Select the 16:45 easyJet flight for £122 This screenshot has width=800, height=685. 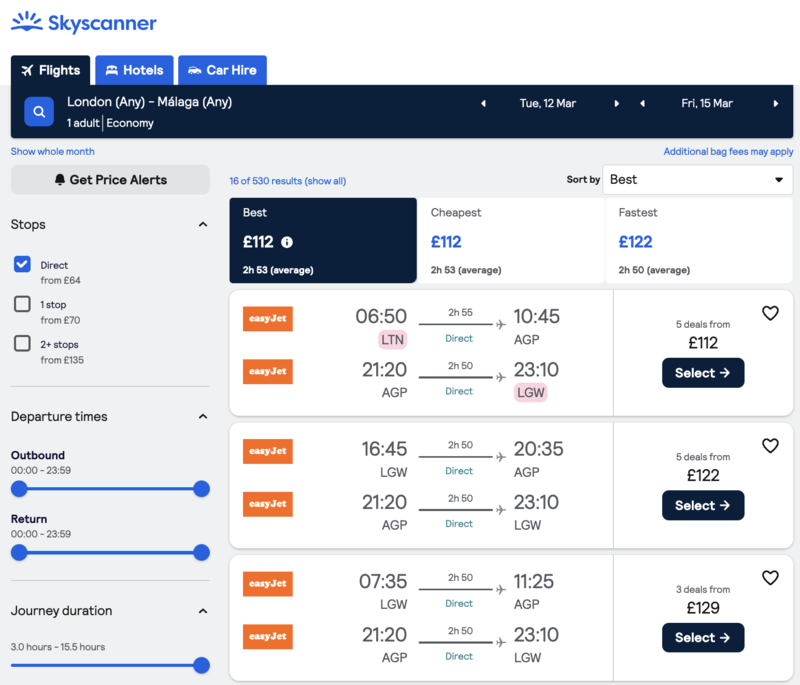click(x=703, y=505)
